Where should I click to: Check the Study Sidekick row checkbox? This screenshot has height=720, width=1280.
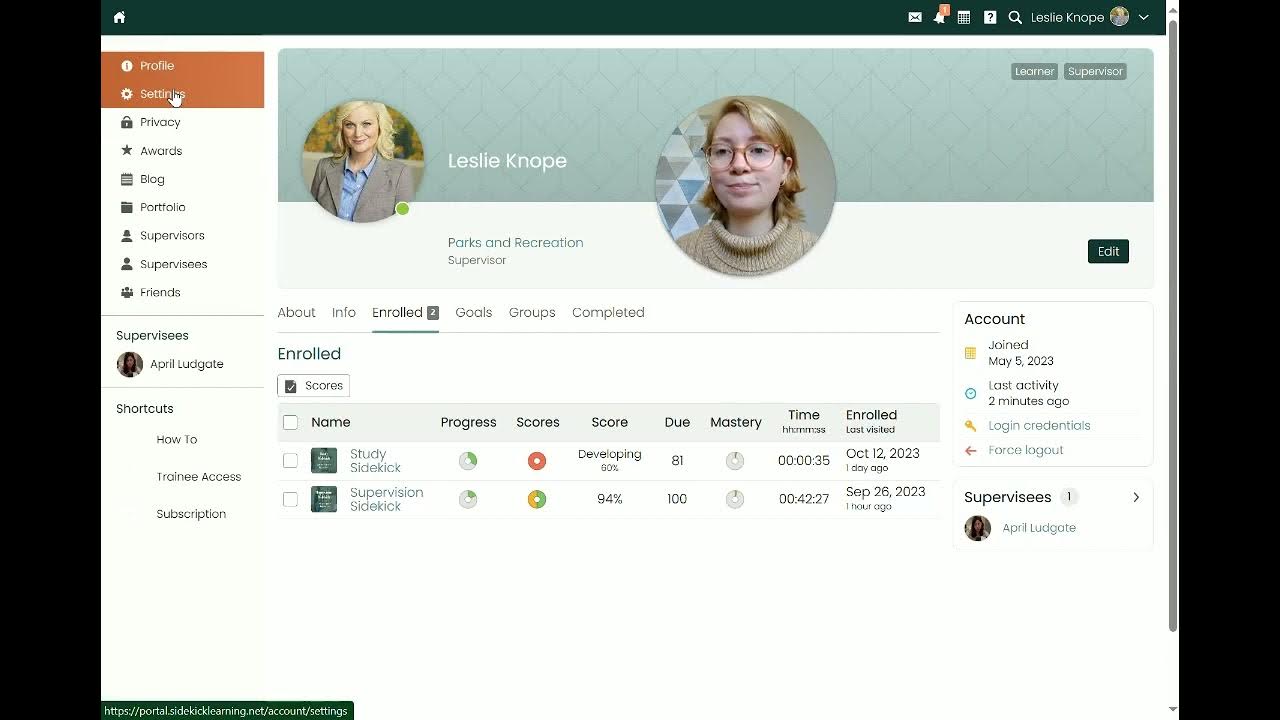[290, 461]
